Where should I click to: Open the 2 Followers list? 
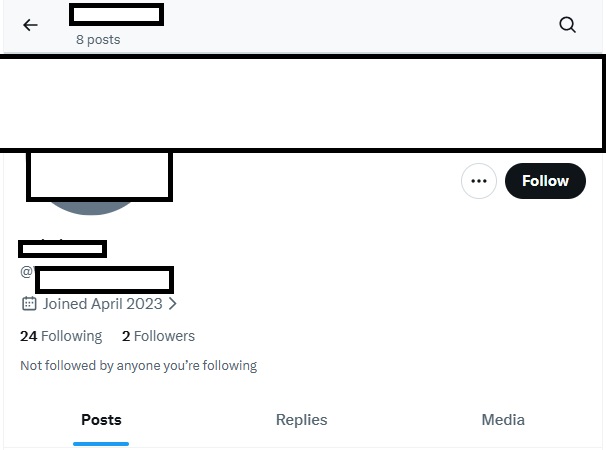pyautogui.click(x=158, y=336)
